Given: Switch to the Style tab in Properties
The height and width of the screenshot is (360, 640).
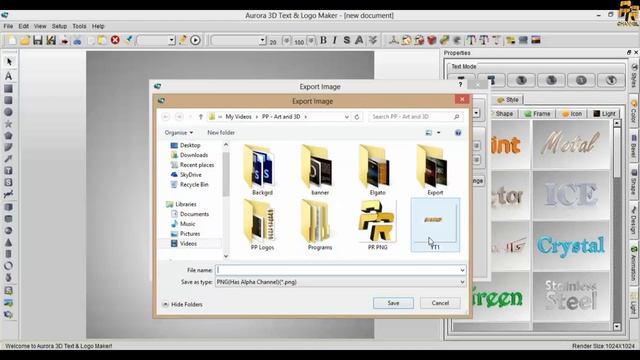Looking at the screenshot, I should tap(508, 100).
